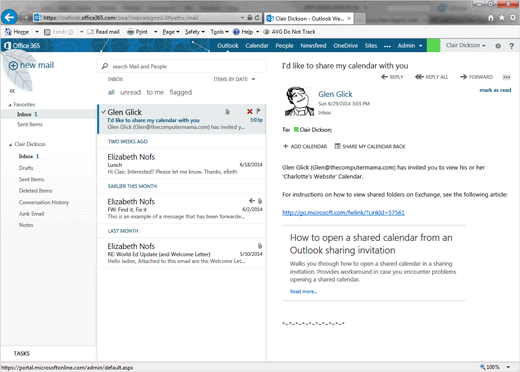Click the search magnifier icon
520x372 pixels.
(105, 66)
